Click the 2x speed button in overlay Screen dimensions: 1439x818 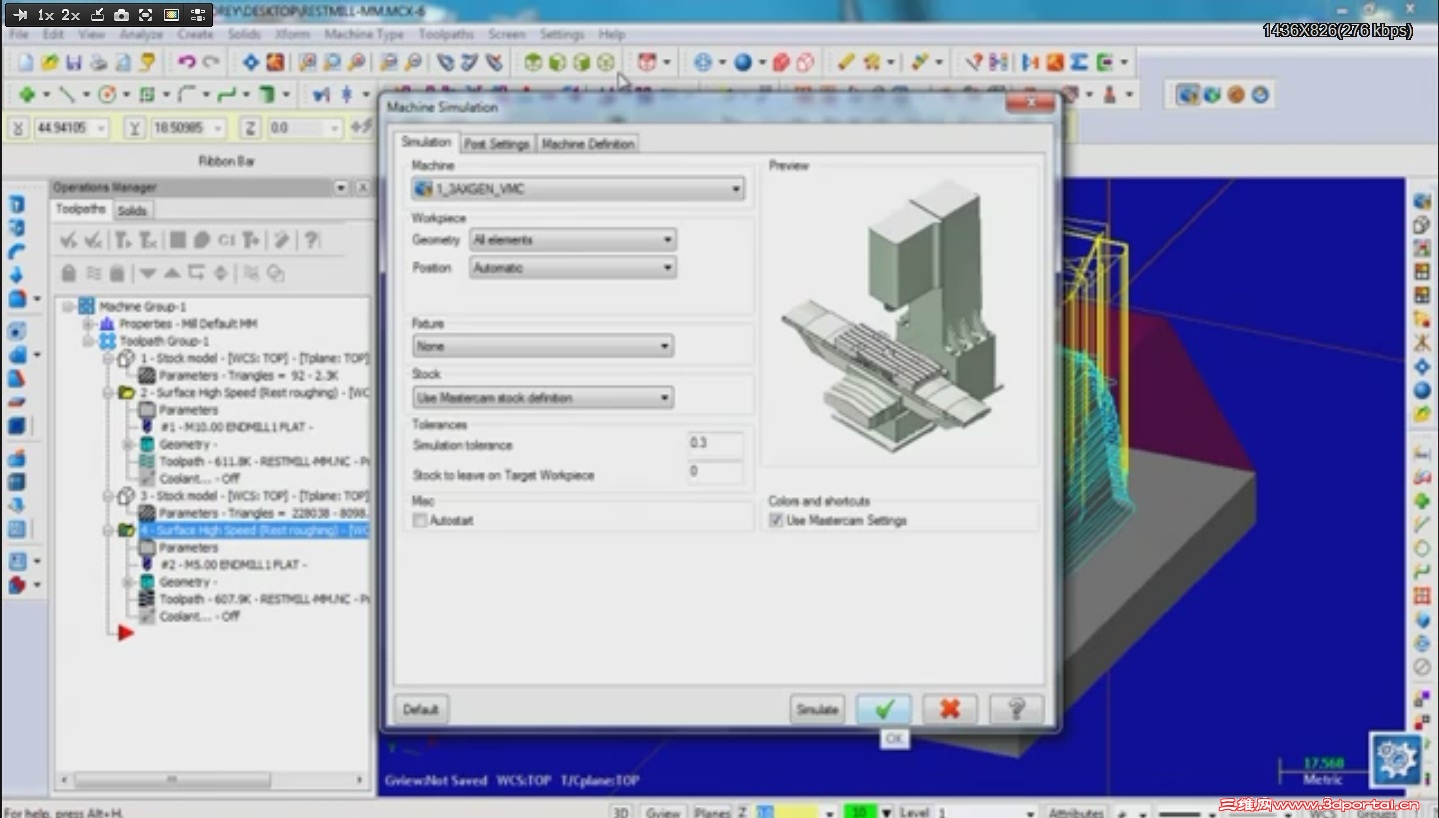coord(69,15)
